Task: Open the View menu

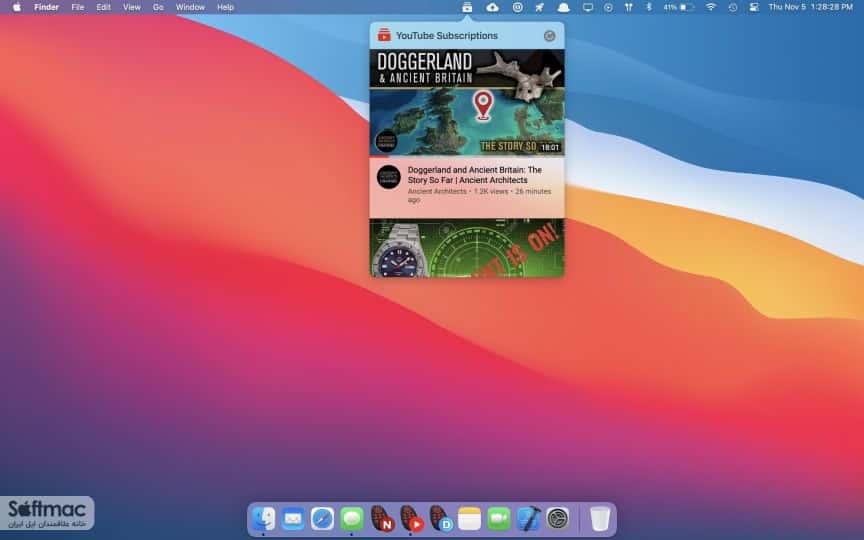Action: tap(132, 7)
